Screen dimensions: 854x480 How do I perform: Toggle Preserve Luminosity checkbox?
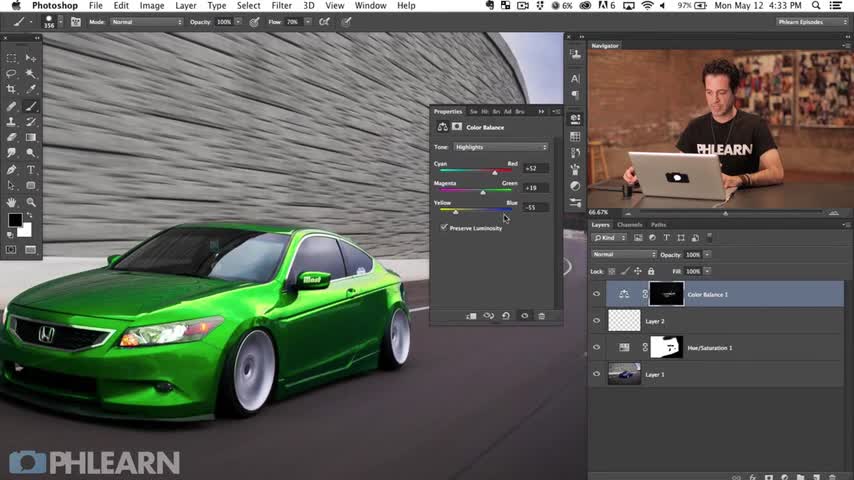444,228
